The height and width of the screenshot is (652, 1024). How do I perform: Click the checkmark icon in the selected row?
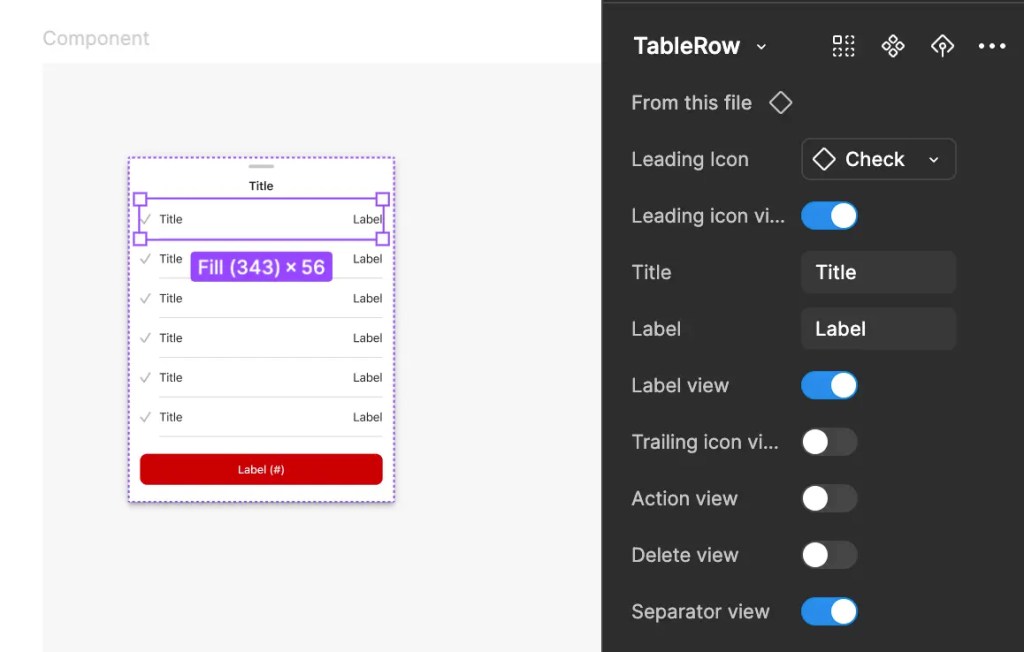point(146,219)
